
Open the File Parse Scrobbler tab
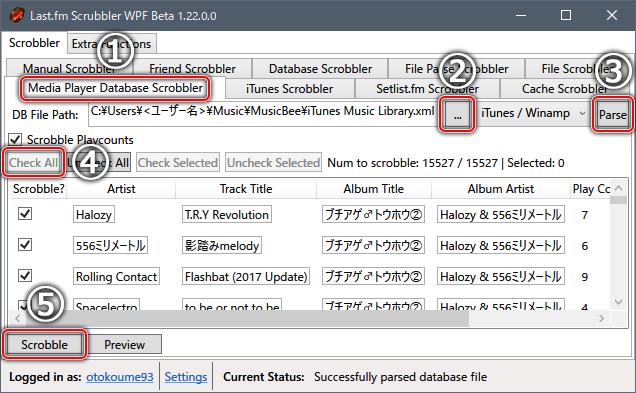[456, 69]
